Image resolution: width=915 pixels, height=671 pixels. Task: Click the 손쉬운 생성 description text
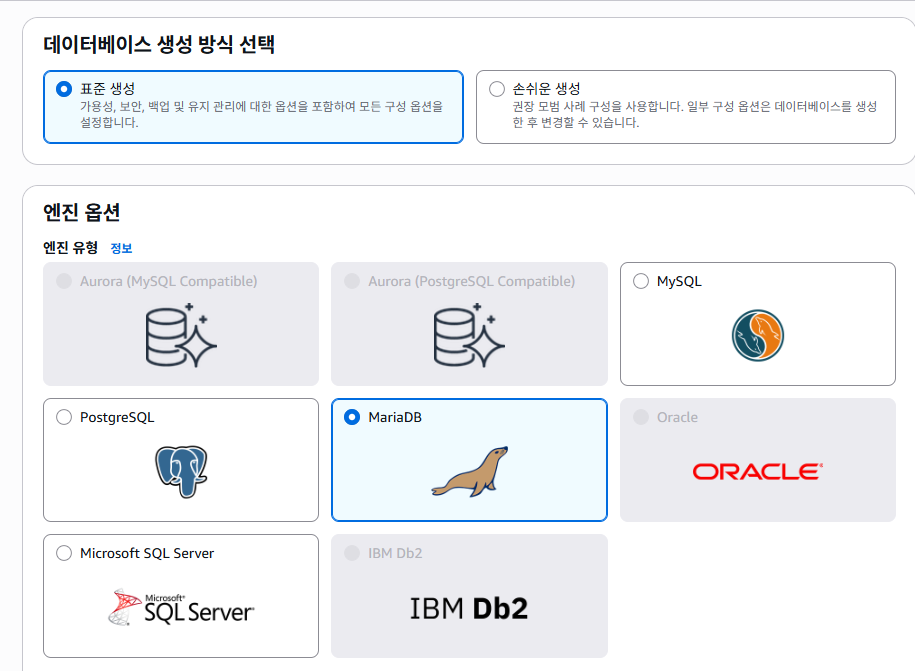(694, 114)
